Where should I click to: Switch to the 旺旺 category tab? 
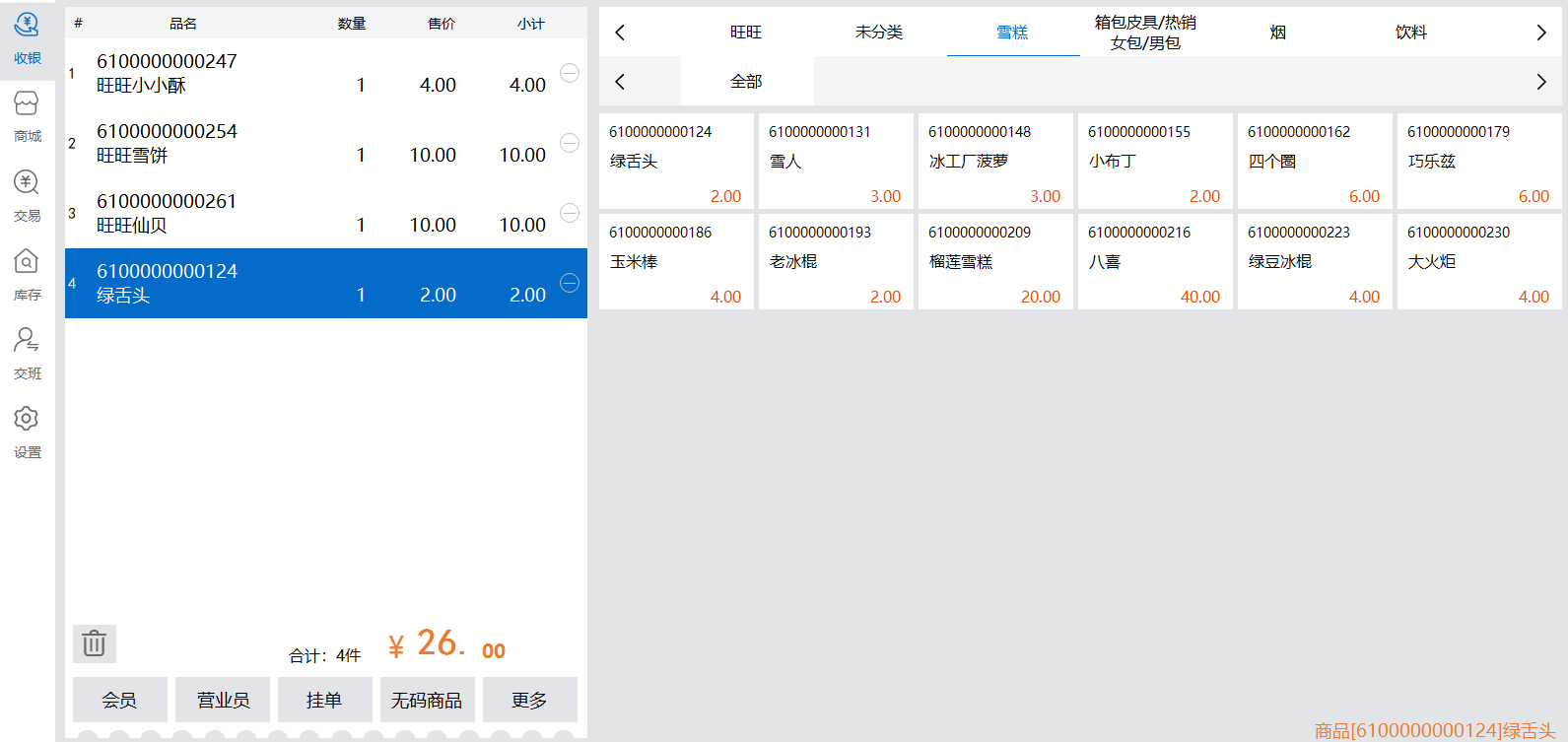746,33
